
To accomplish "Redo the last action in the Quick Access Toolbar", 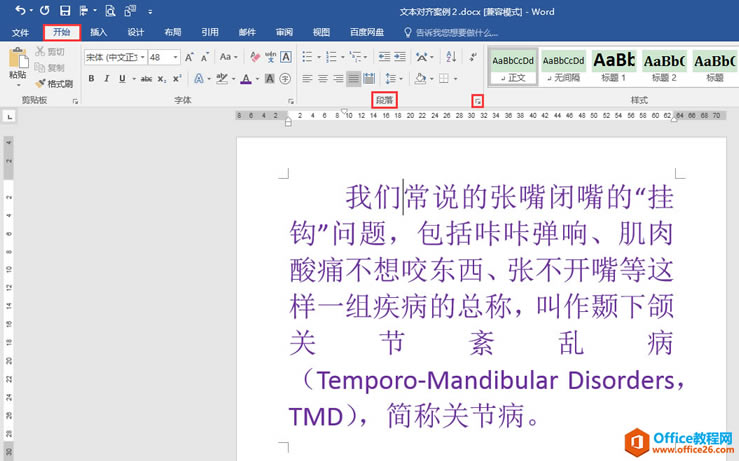I will (x=45, y=10).
